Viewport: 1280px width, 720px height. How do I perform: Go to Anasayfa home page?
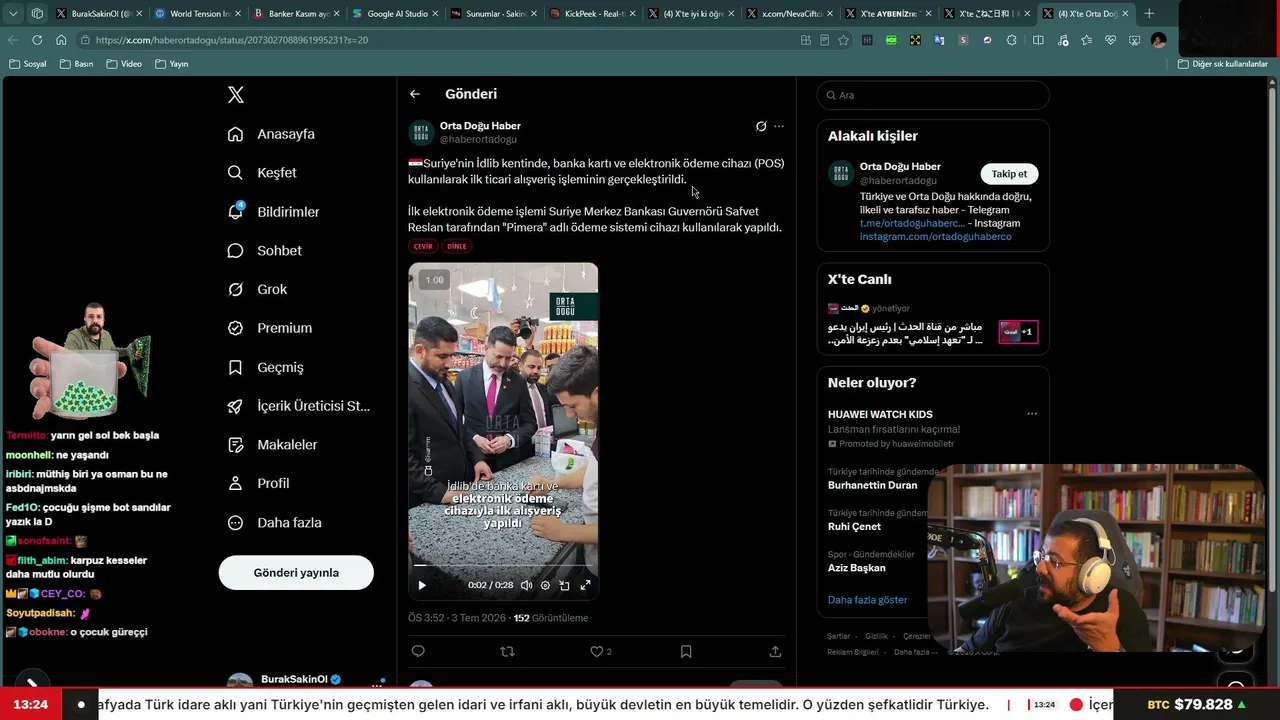[271, 134]
